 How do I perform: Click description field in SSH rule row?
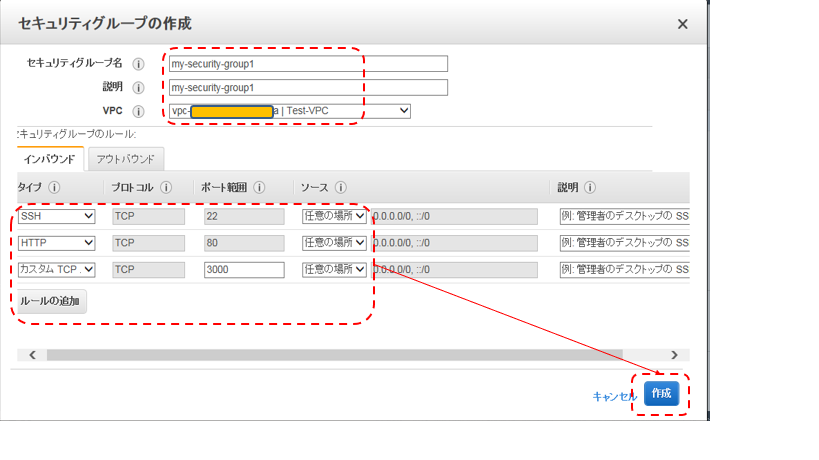tap(625, 216)
